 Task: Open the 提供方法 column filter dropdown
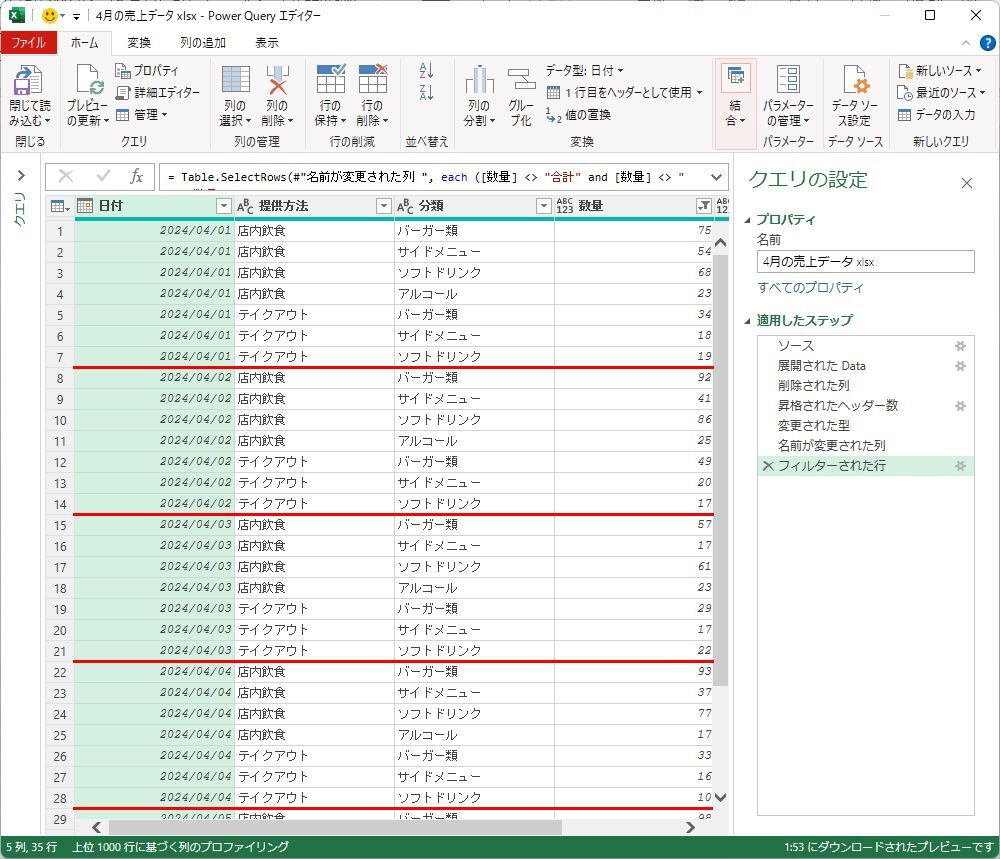tap(383, 206)
